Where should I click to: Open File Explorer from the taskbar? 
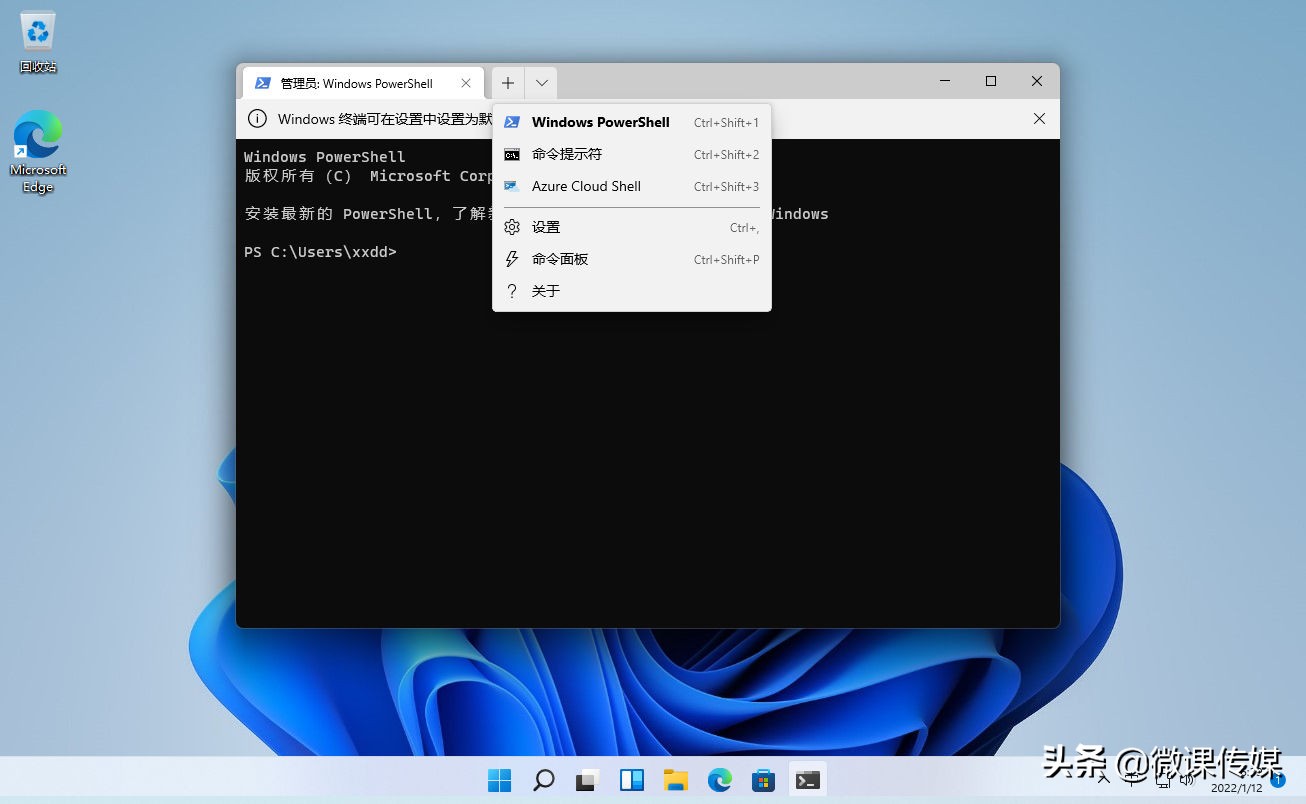pos(676,780)
